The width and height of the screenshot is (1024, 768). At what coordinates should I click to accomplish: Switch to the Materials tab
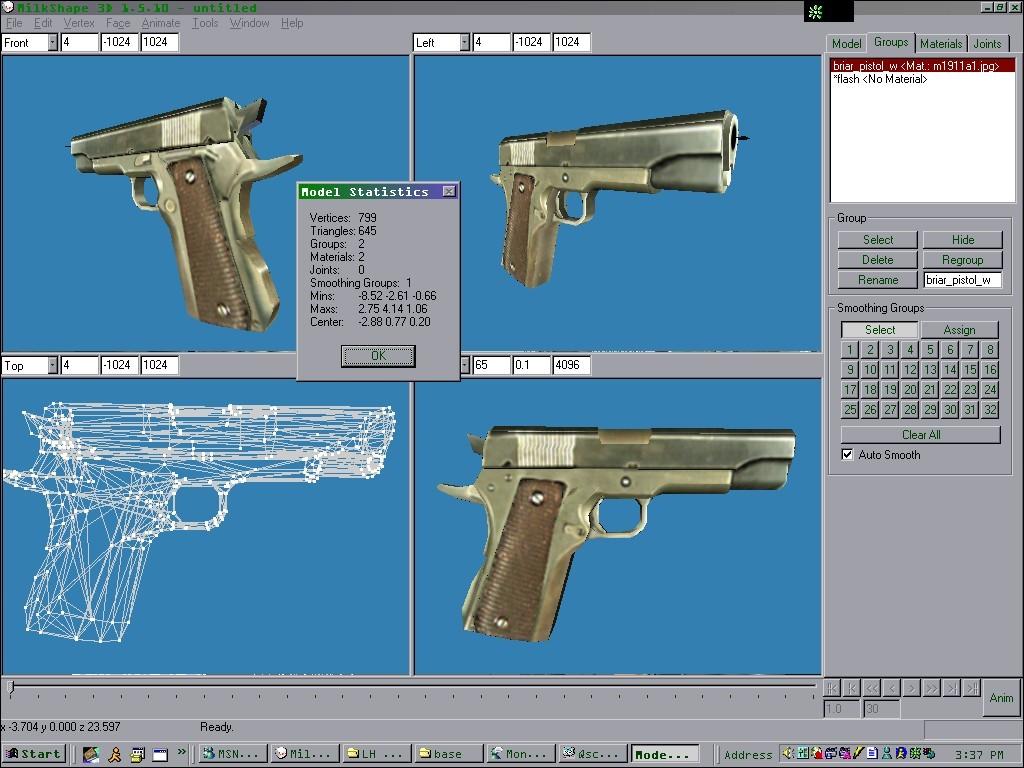[x=940, y=43]
